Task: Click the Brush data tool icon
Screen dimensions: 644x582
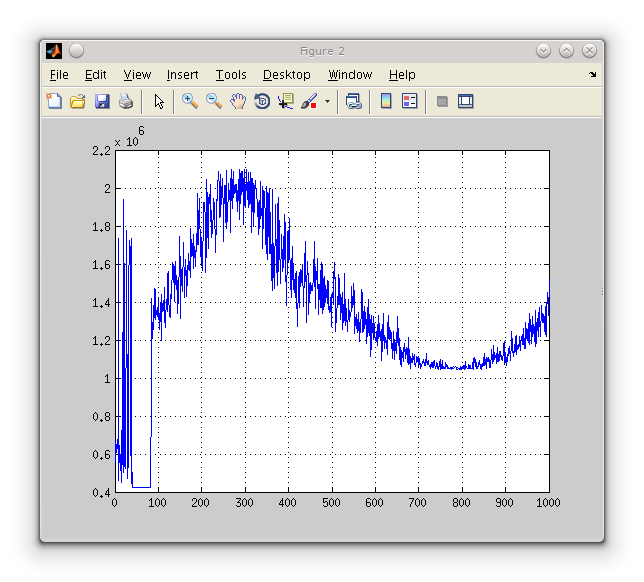Action: click(x=309, y=101)
